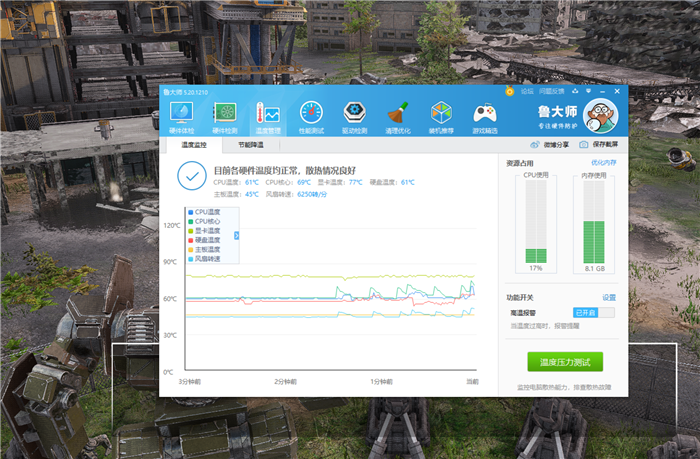This screenshot has width=700, height=459.
Task: Click the 鲁大师 mascot avatar
Action: (x=601, y=116)
